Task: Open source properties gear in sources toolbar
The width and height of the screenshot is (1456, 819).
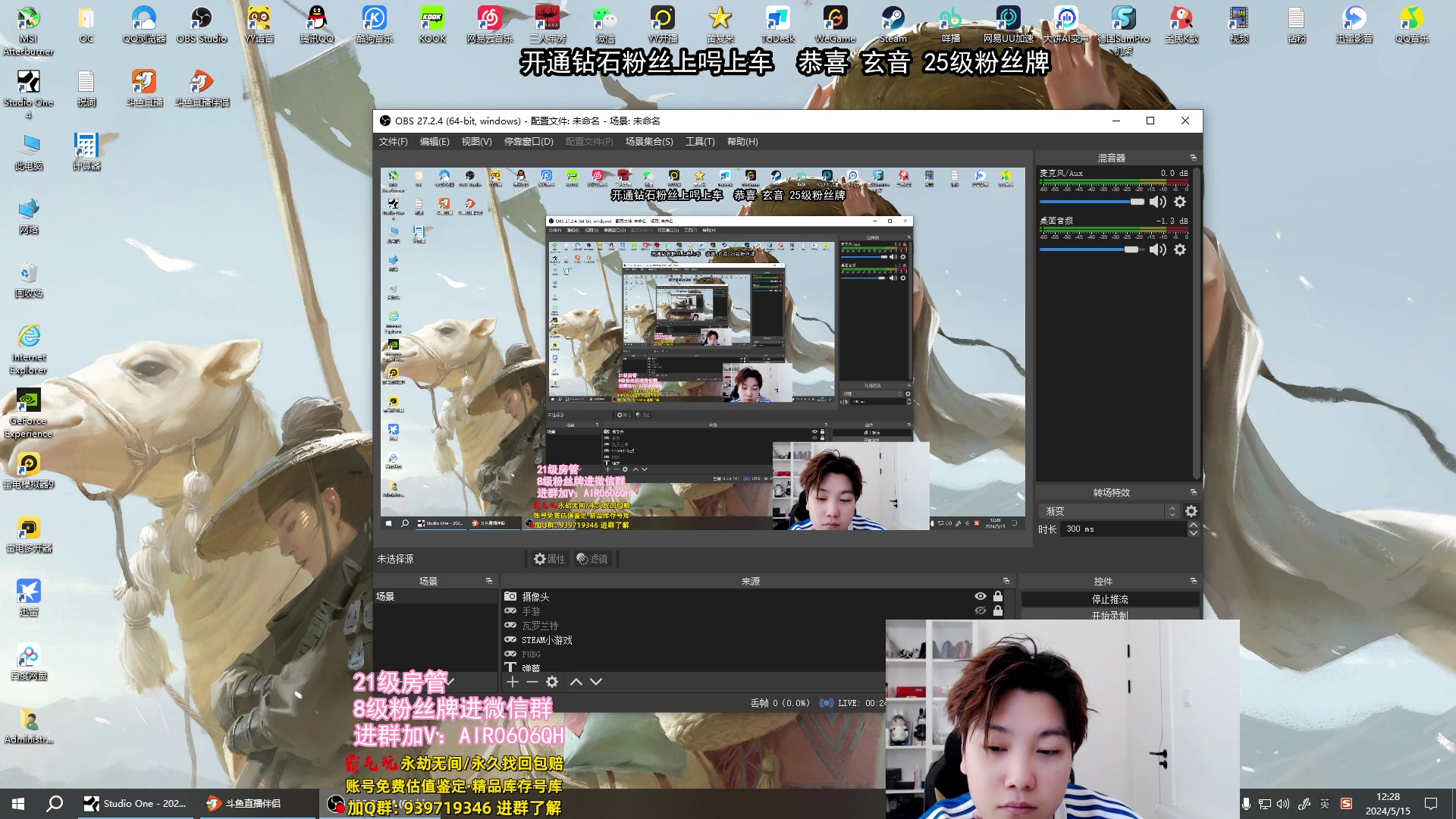Action: (552, 682)
